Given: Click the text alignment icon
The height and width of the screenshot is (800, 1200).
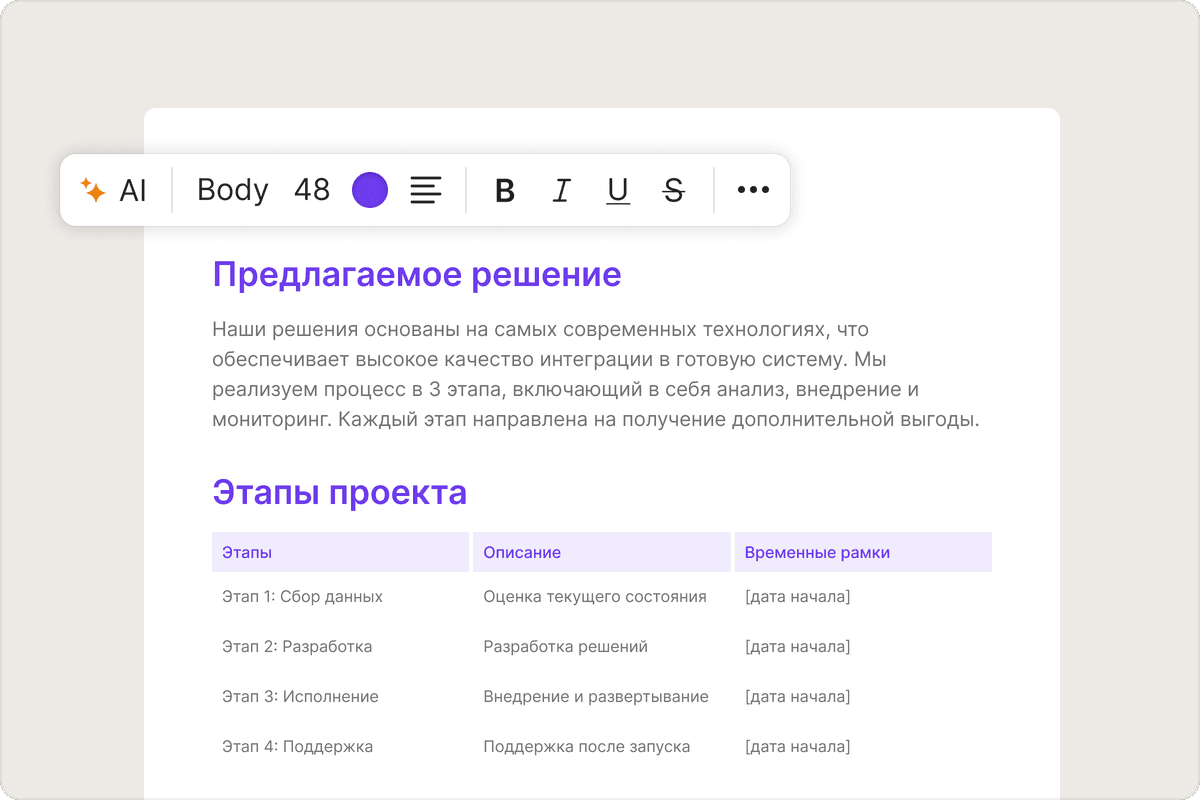Looking at the screenshot, I should 425,189.
